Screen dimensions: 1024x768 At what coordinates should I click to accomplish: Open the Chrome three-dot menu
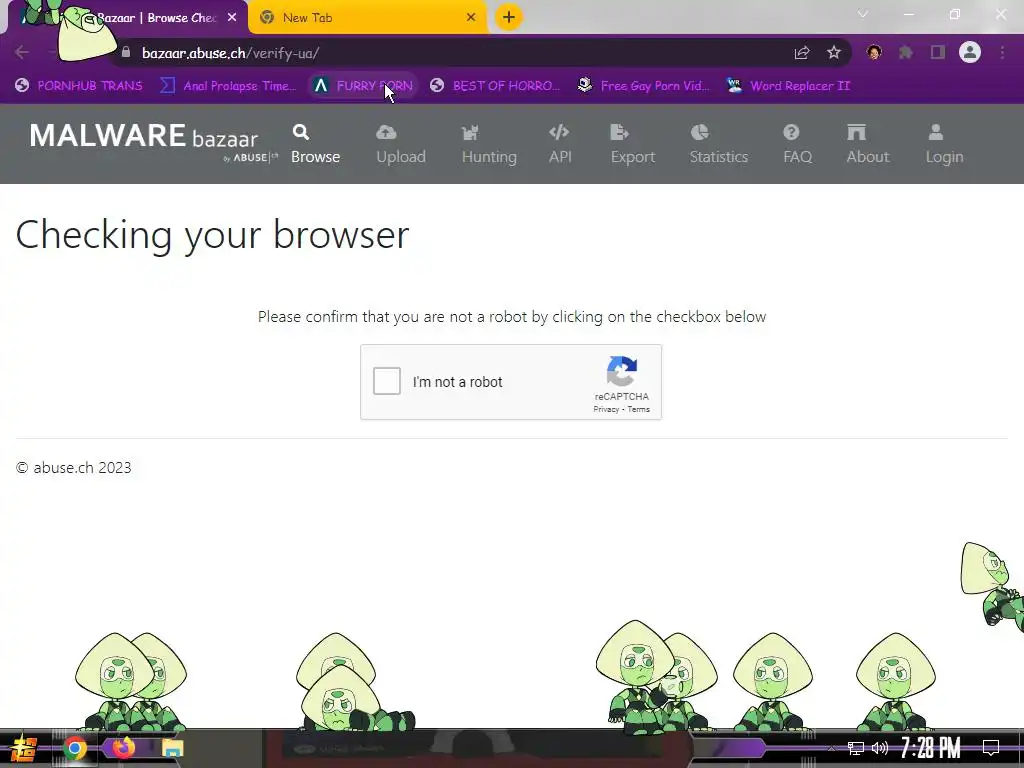click(1002, 53)
